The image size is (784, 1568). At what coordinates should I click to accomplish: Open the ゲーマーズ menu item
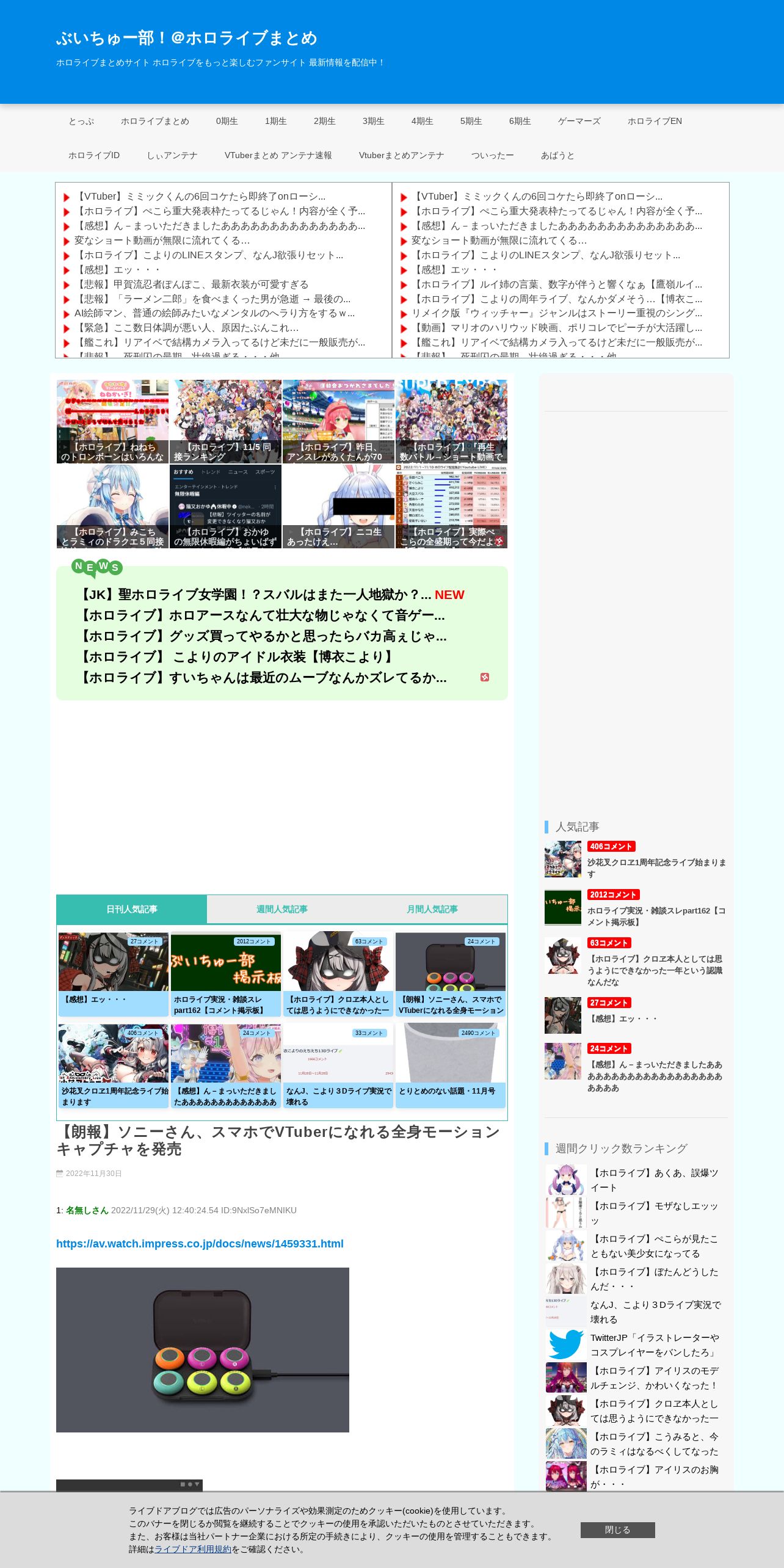point(579,121)
